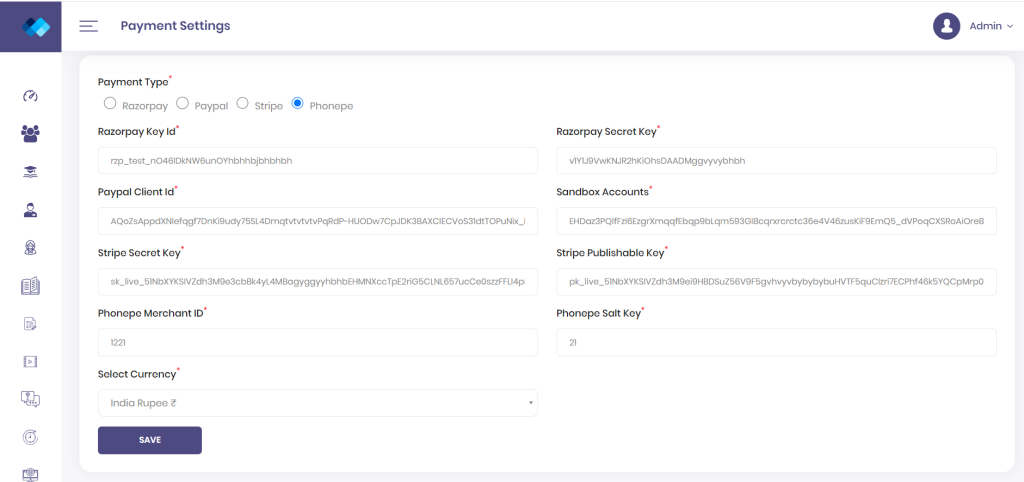Open the video play icon in the sidebar
The height and width of the screenshot is (482, 1024).
pyautogui.click(x=31, y=361)
